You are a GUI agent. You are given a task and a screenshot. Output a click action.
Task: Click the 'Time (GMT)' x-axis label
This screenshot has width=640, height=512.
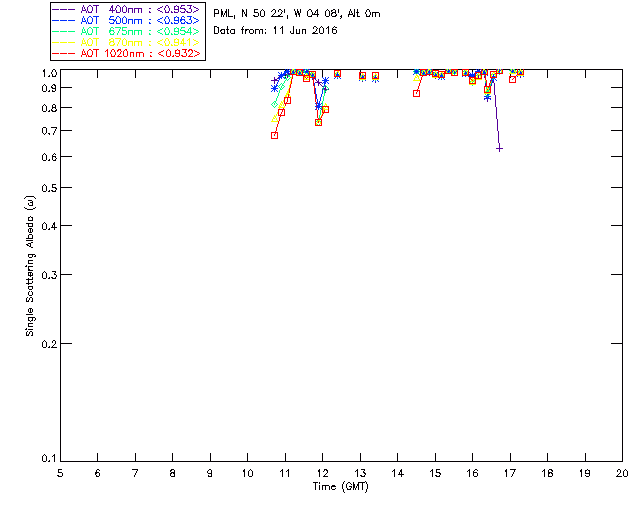pyautogui.click(x=340, y=487)
